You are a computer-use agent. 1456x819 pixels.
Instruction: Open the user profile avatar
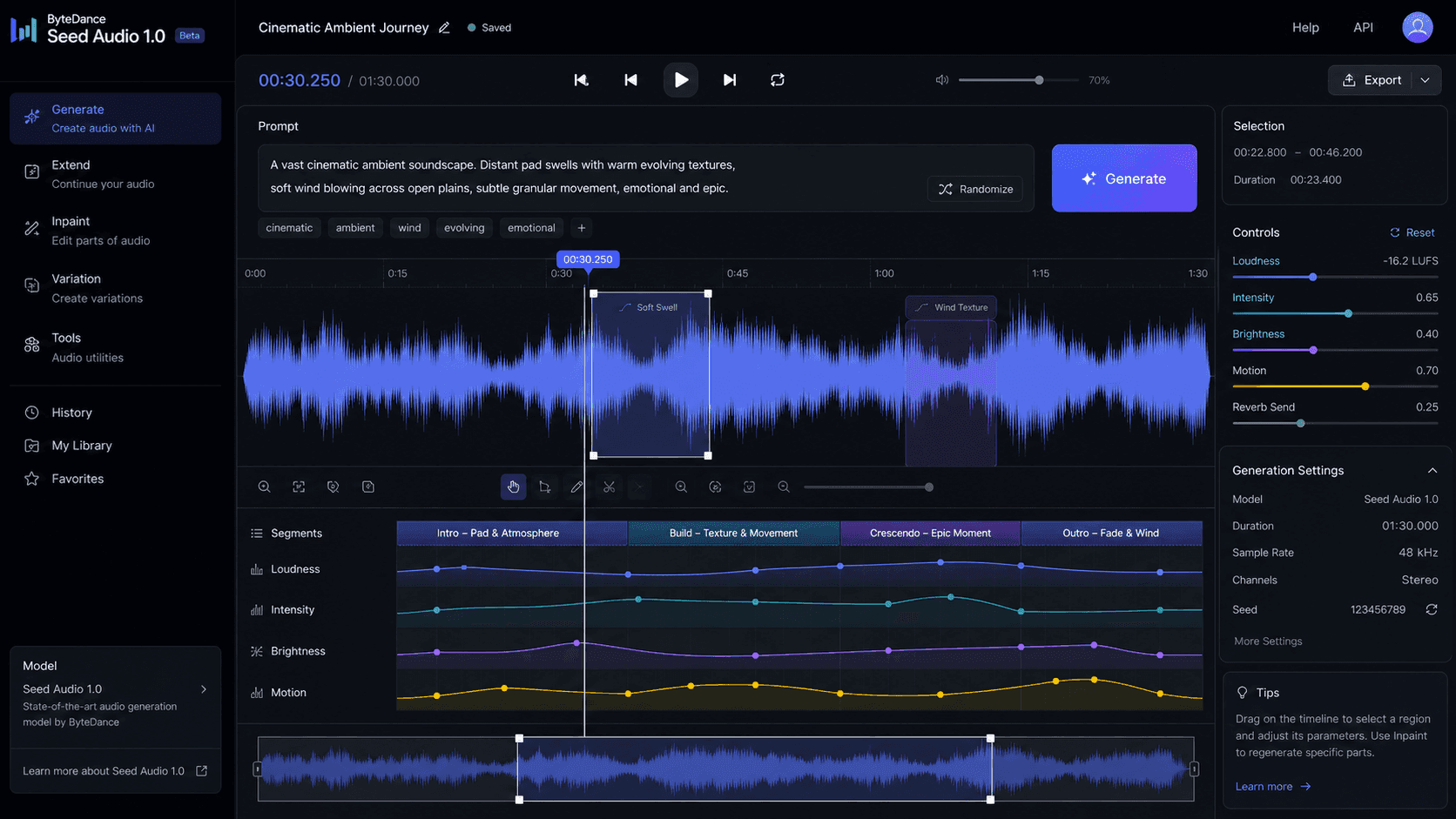pyautogui.click(x=1417, y=27)
